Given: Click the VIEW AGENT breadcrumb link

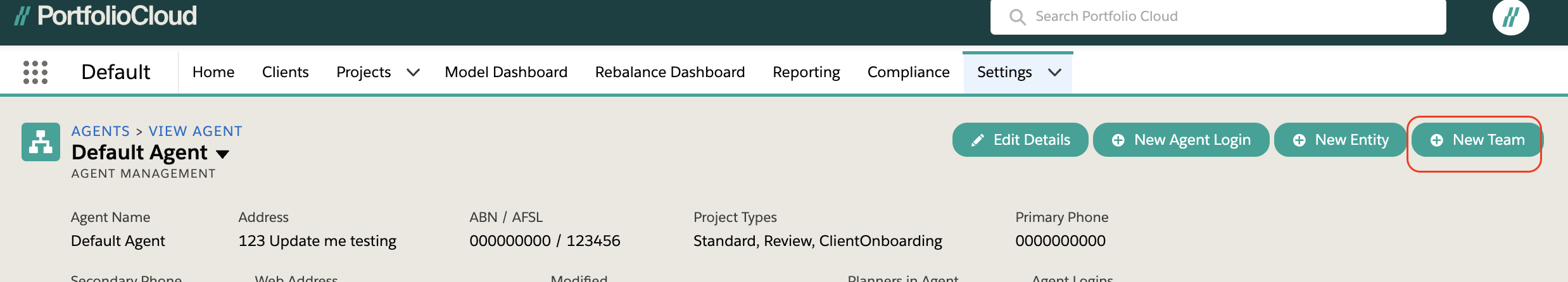Looking at the screenshot, I should point(195,131).
